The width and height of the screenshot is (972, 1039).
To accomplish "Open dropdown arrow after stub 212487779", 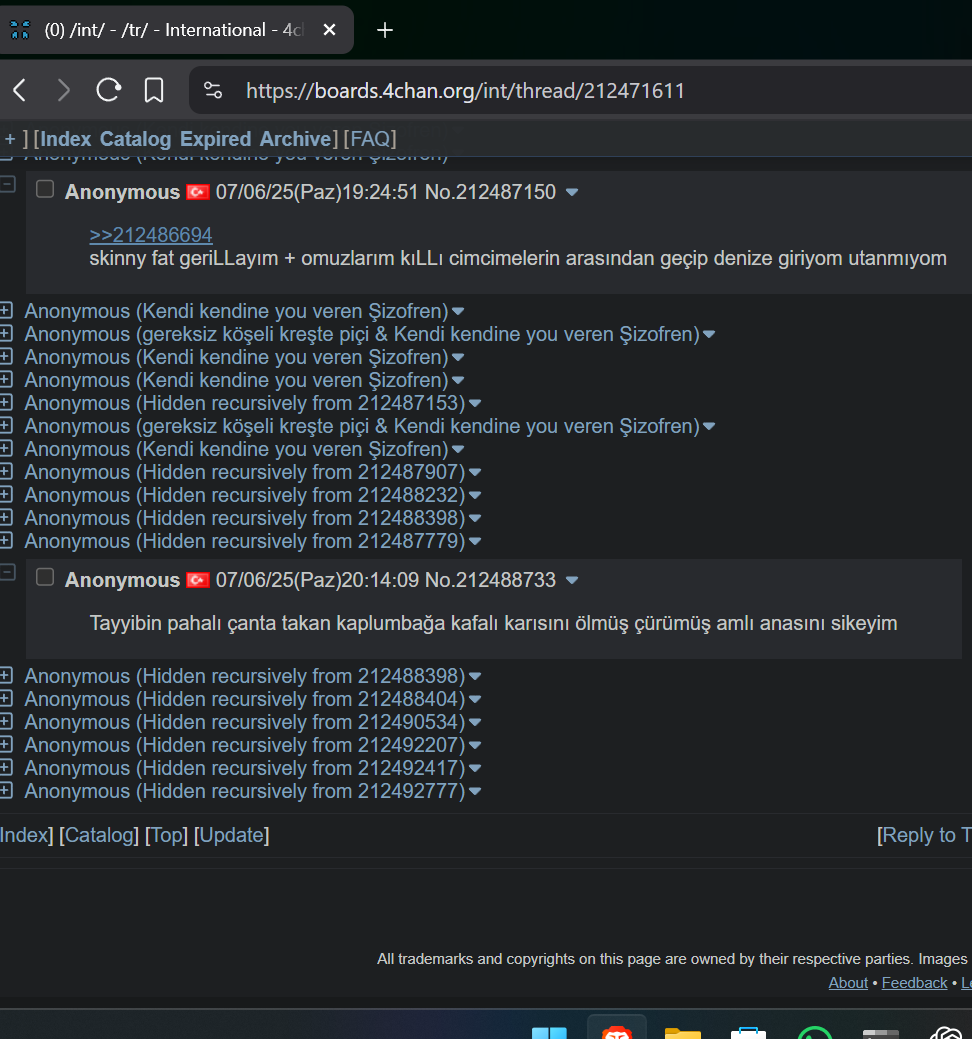I will pyautogui.click(x=474, y=541).
